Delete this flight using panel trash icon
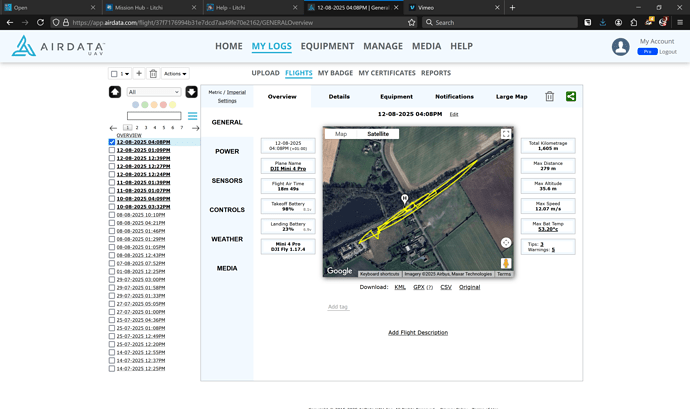Image resolution: width=690 pixels, height=409 pixels. (x=549, y=96)
